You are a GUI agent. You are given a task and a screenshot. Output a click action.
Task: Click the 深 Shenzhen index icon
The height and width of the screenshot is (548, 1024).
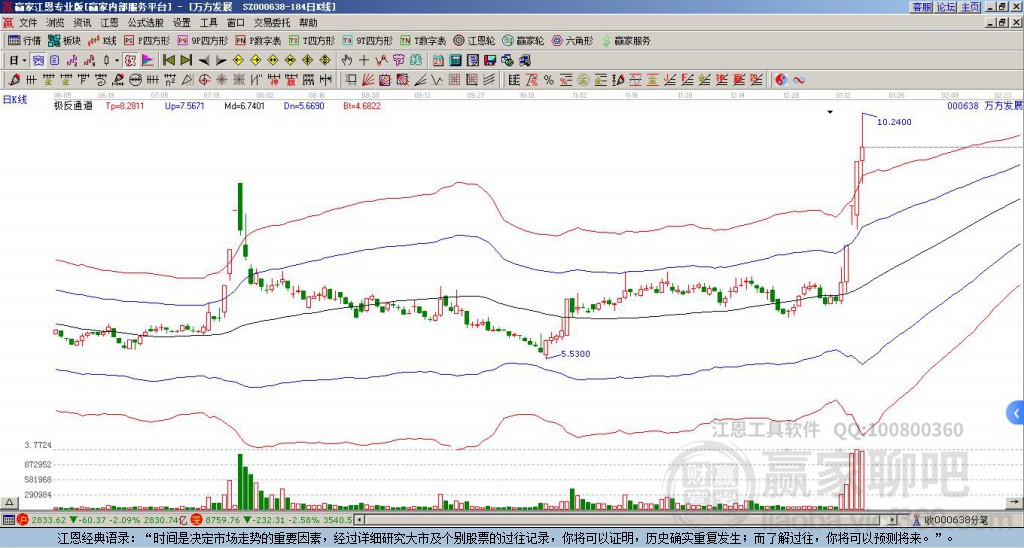click(x=196, y=520)
